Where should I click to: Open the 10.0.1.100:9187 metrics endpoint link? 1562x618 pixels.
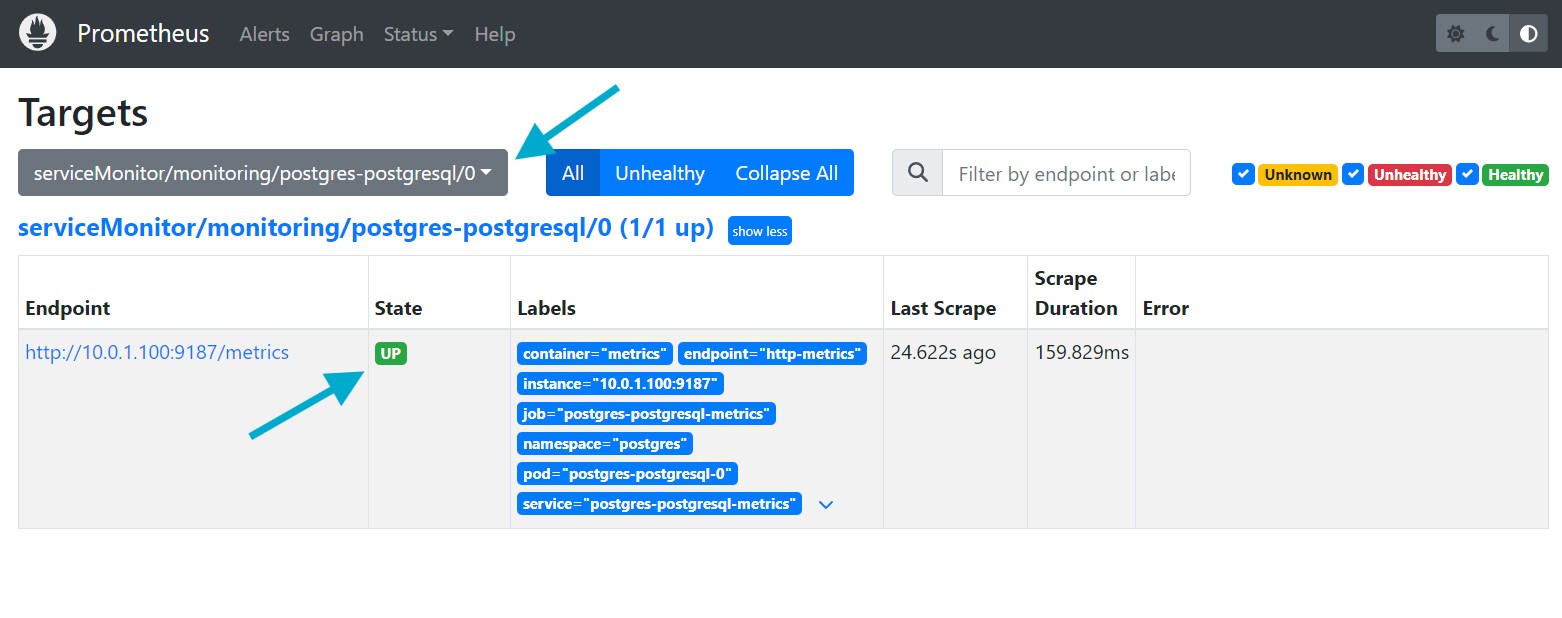click(157, 352)
